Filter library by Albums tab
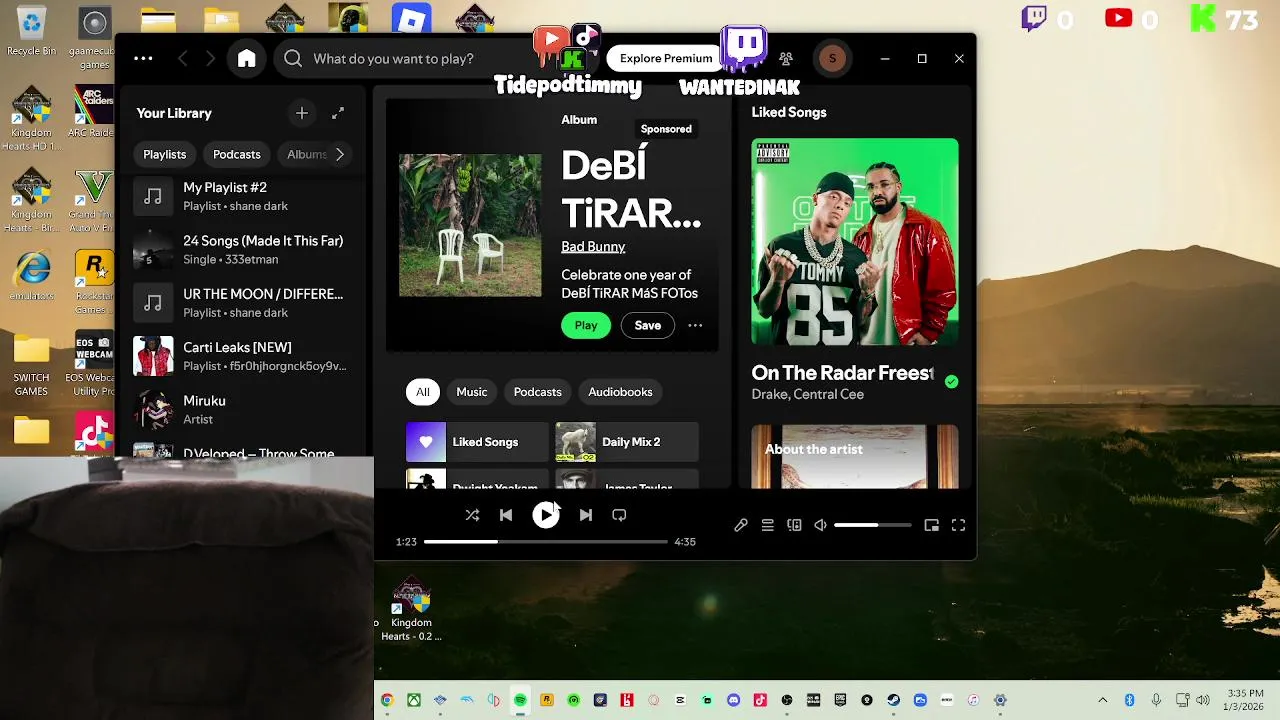The width and height of the screenshot is (1280, 720). 306,154
